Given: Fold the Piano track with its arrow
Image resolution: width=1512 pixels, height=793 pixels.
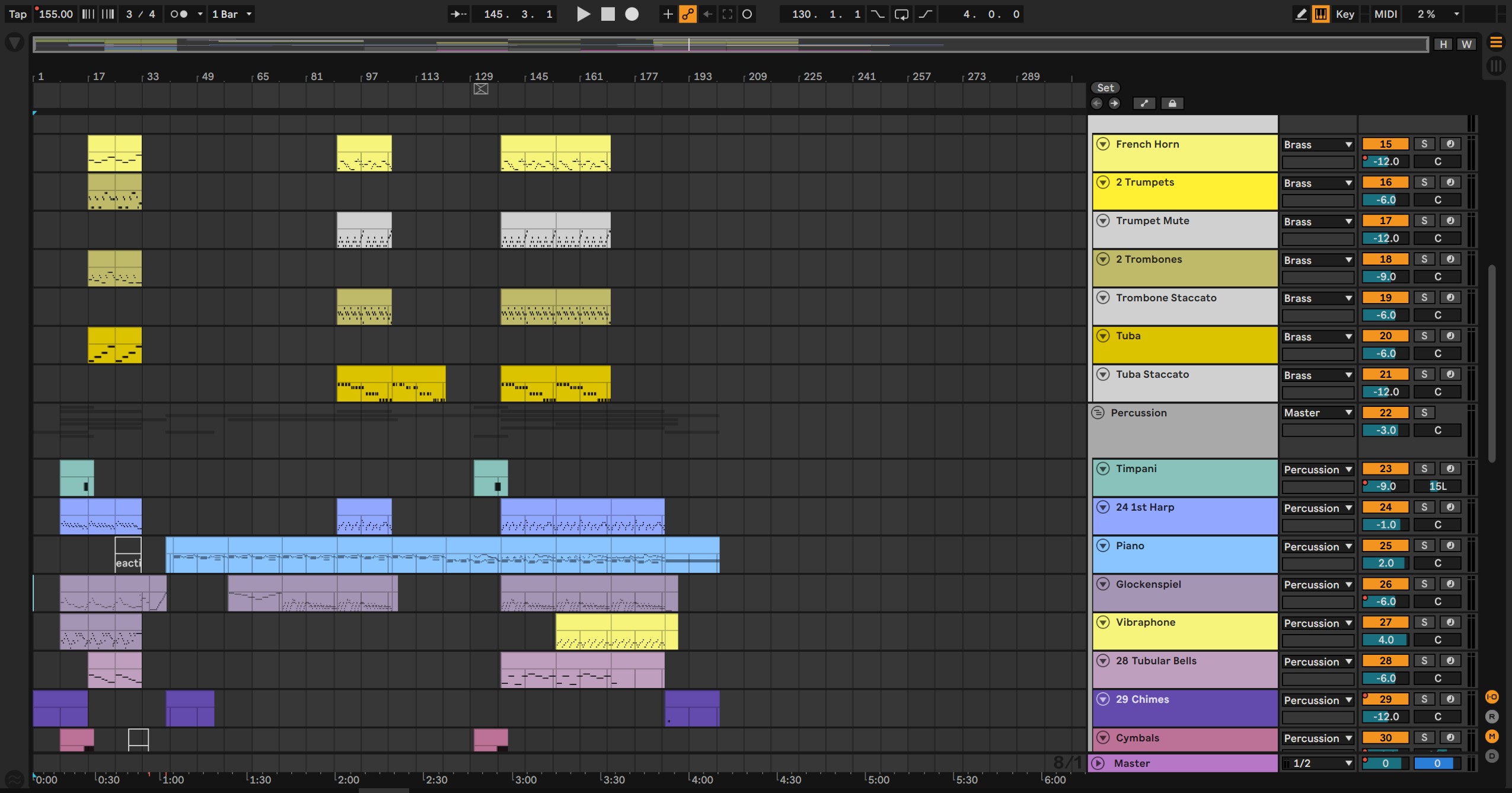Looking at the screenshot, I should point(1103,546).
